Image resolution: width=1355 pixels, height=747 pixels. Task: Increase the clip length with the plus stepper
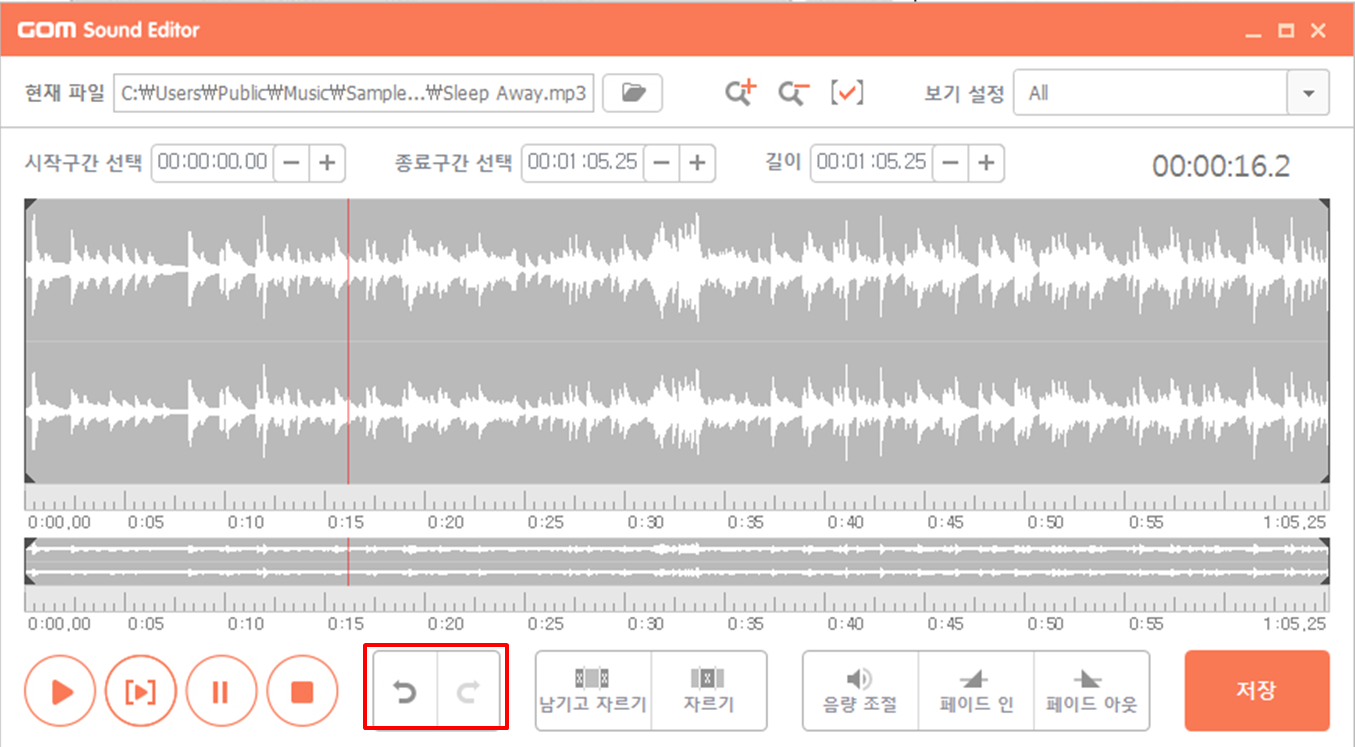tap(987, 163)
